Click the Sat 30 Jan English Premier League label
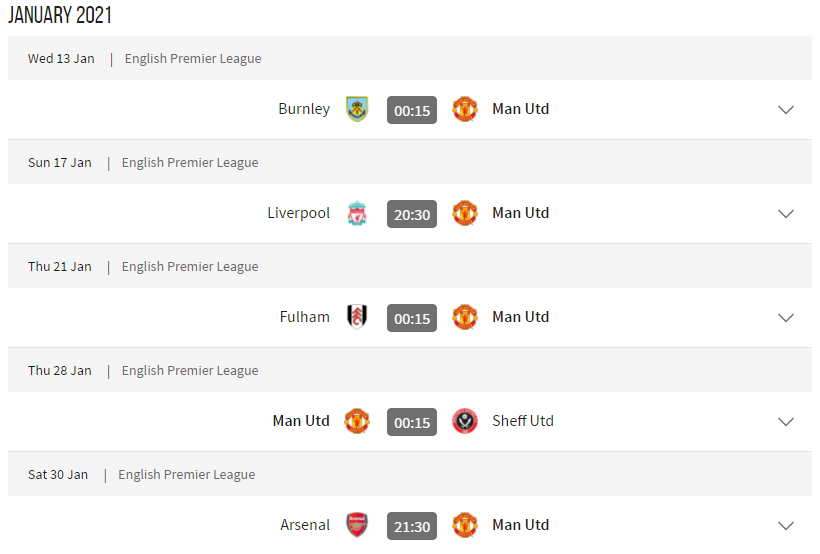Image resolution: width=820 pixels, height=554 pixels. (186, 475)
